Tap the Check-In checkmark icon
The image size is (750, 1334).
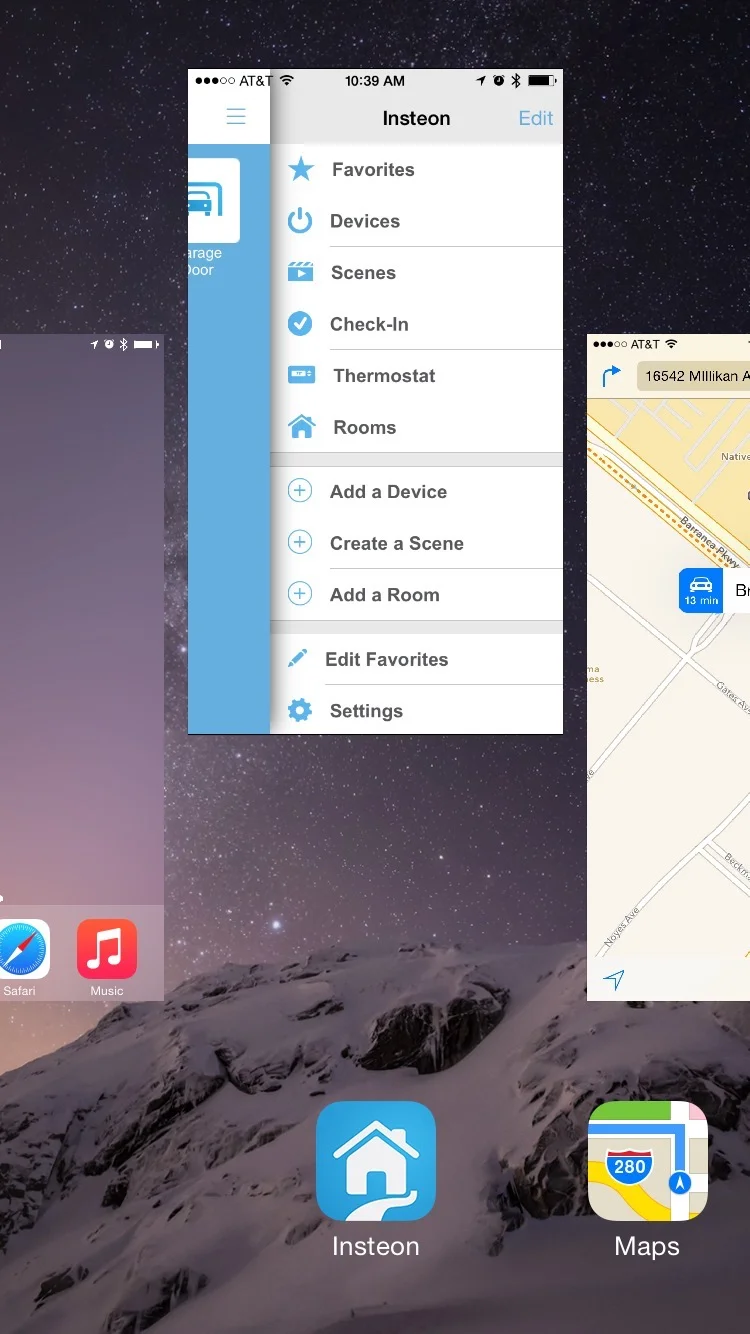pyautogui.click(x=300, y=324)
